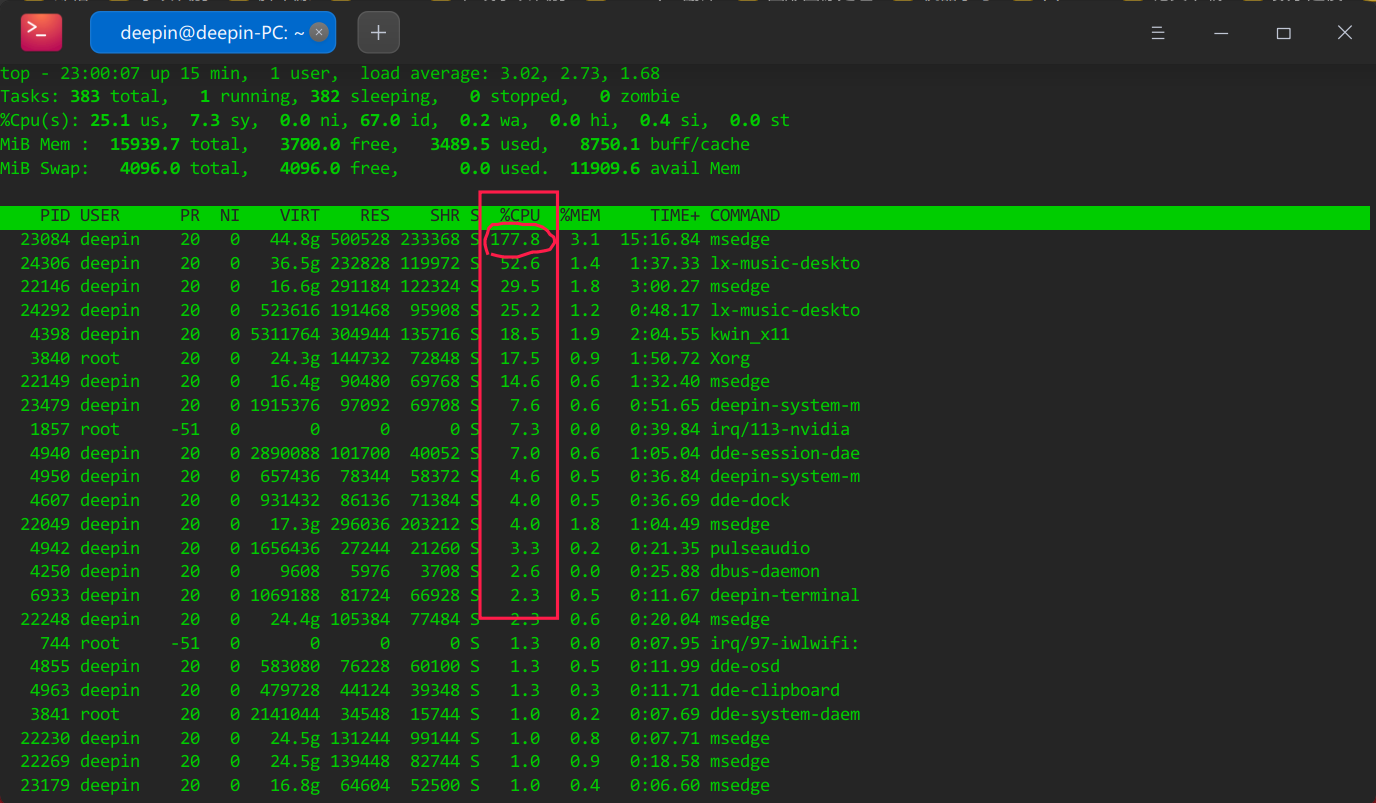Click the kwin_x11 command name
The height and width of the screenshot is (803, 1376).
[x=750, y=335]
